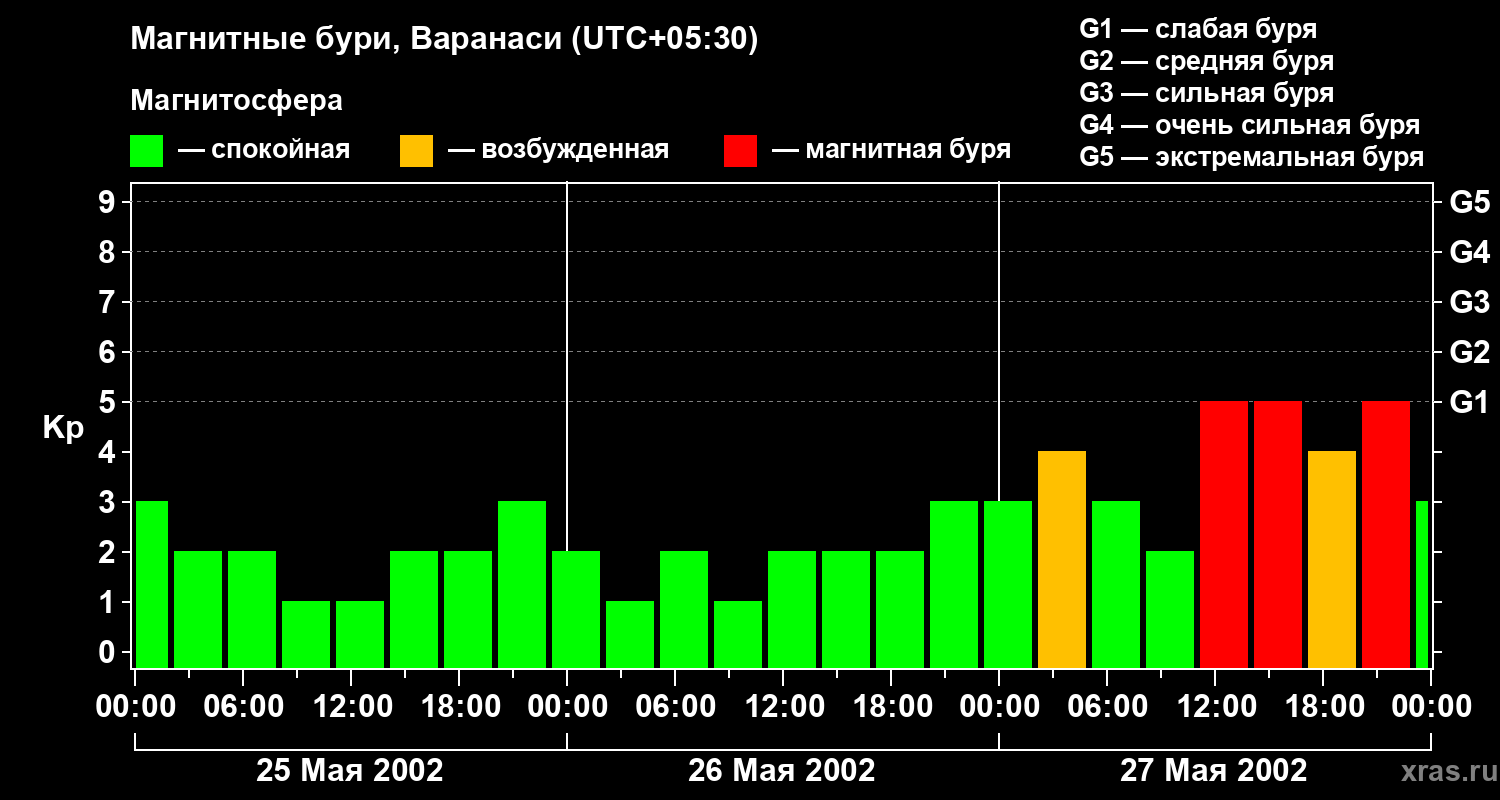Click the 'G2 — средняя буря' description line
Image resolution: width=1500 pixels, height=800 pixels.
coord(1207,61)
